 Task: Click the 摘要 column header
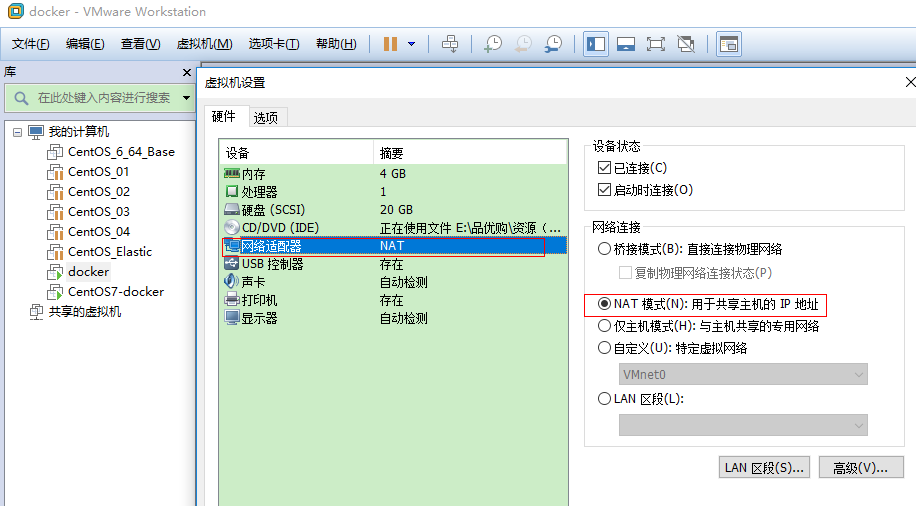pos(470,153)
